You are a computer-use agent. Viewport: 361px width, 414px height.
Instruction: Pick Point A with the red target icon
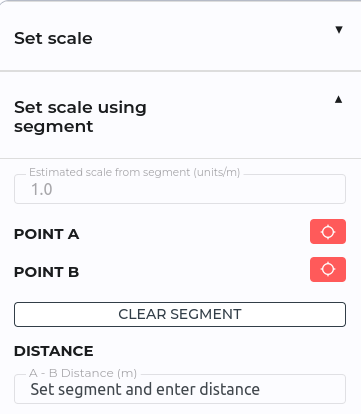(328, 232)
